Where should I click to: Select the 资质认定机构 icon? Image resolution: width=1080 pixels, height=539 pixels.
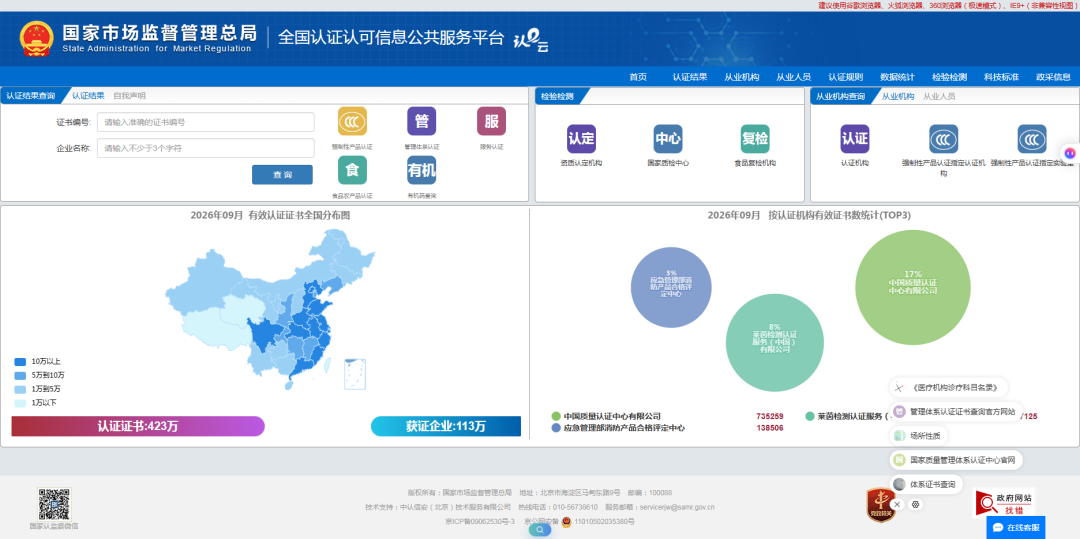point(581,138)
